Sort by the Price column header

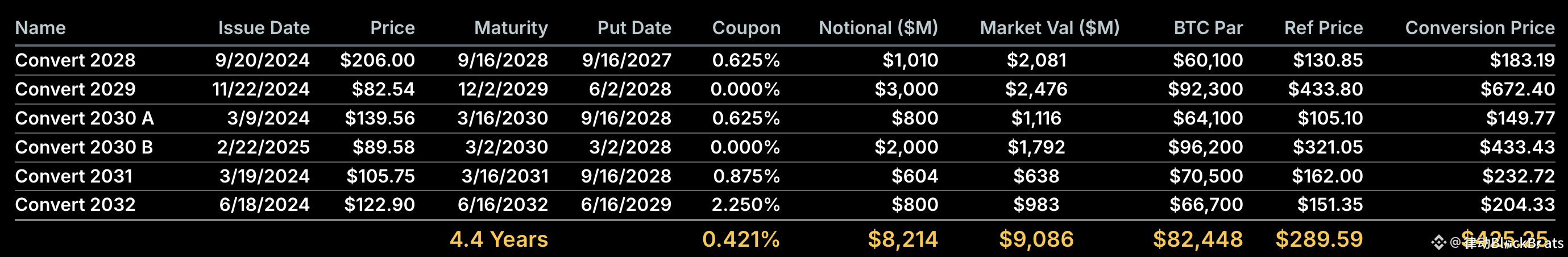pos(392,28)
